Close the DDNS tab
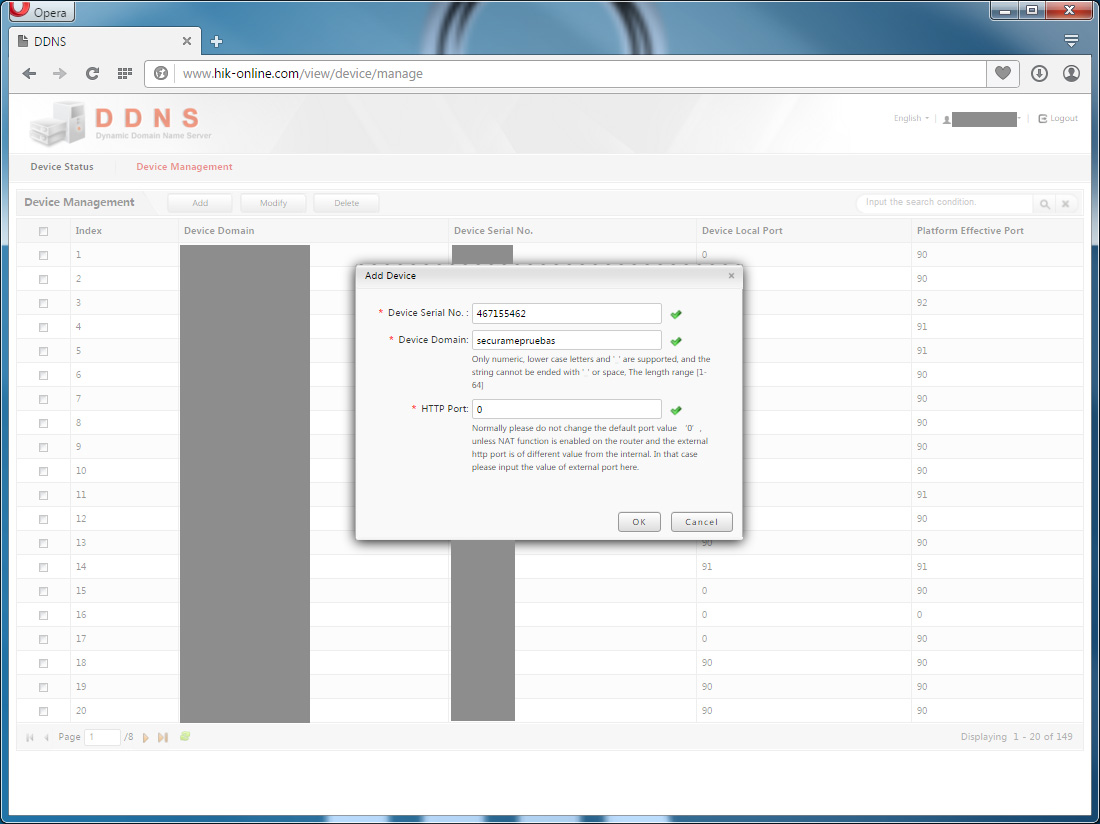The image size is (1100, 824). (x=187, y=41)
